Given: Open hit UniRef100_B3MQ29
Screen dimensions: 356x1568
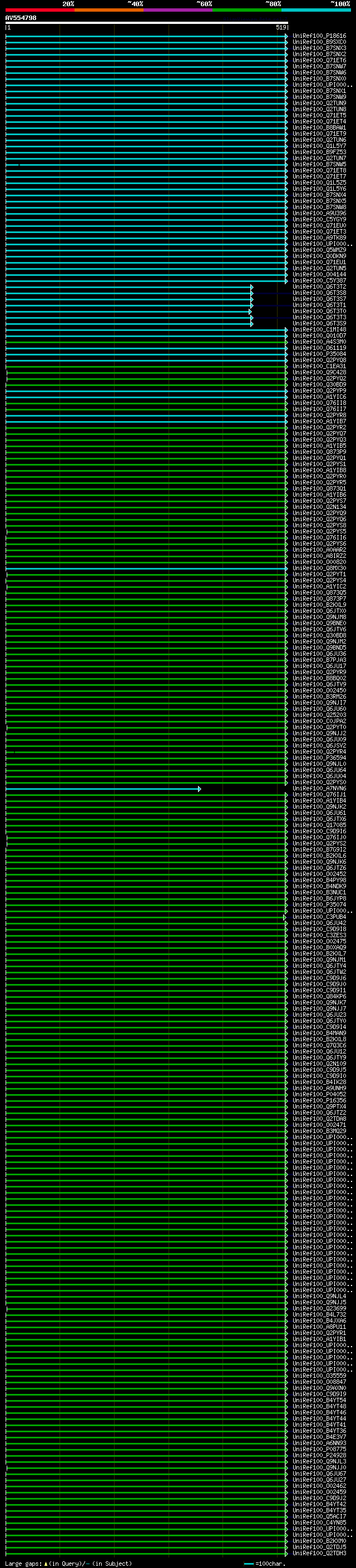Looking at the screenshot, I should (319, 1131).
